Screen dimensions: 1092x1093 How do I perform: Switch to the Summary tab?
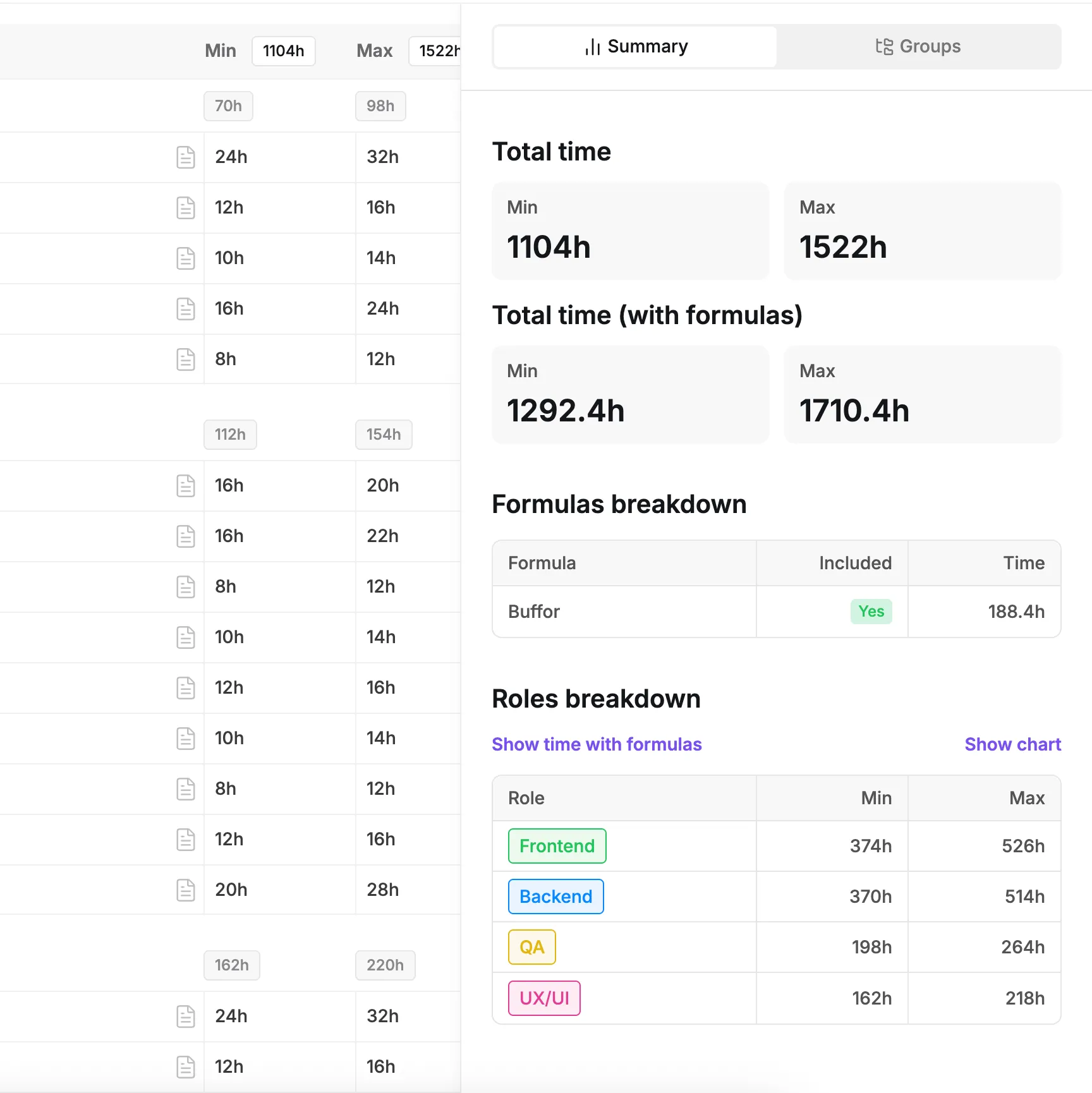coord(634,46)
